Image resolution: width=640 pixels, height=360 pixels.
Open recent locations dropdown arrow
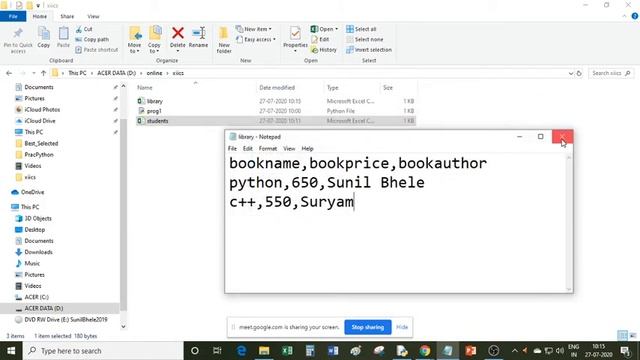click(33, 73)
